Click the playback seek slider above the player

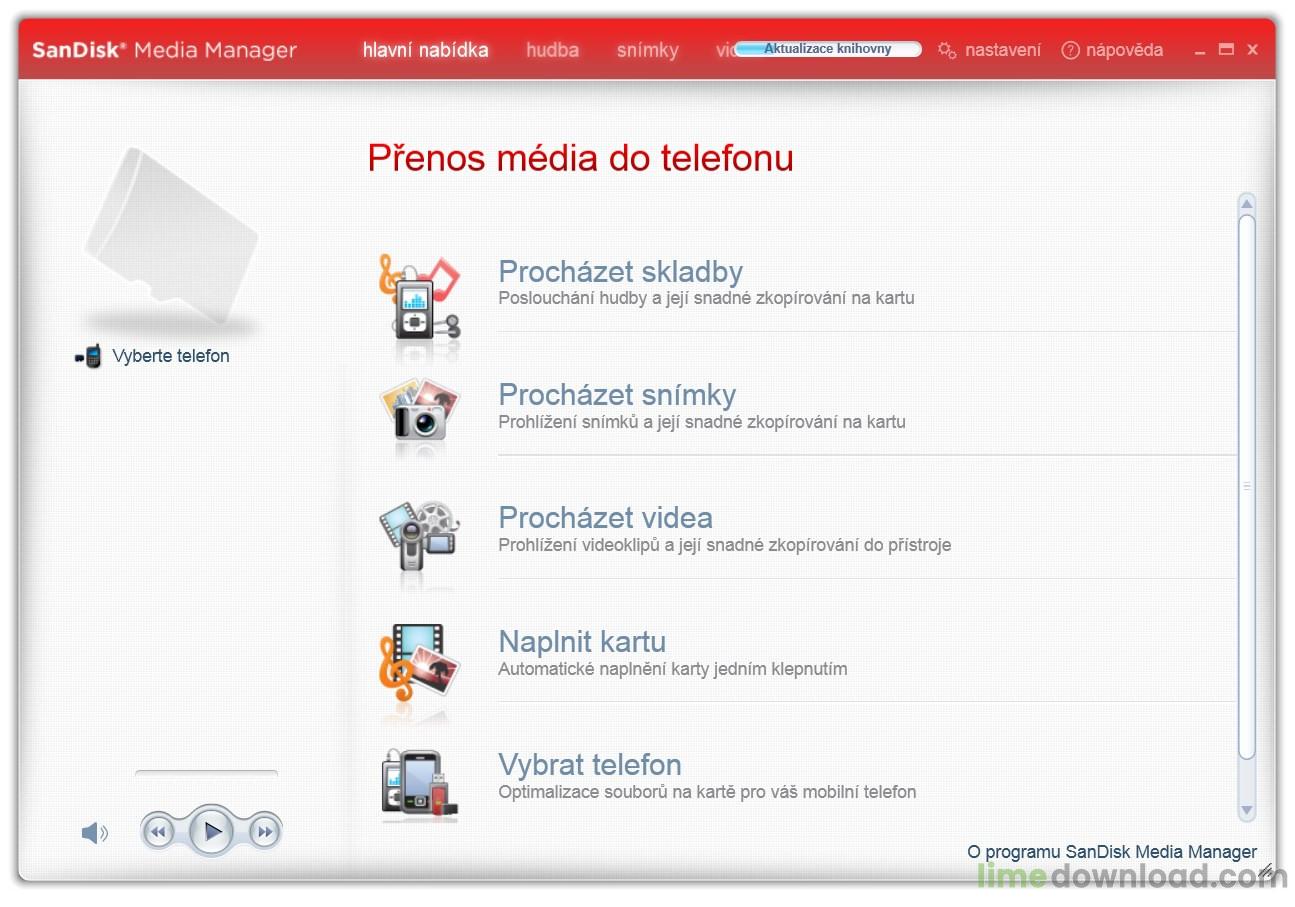207,773
